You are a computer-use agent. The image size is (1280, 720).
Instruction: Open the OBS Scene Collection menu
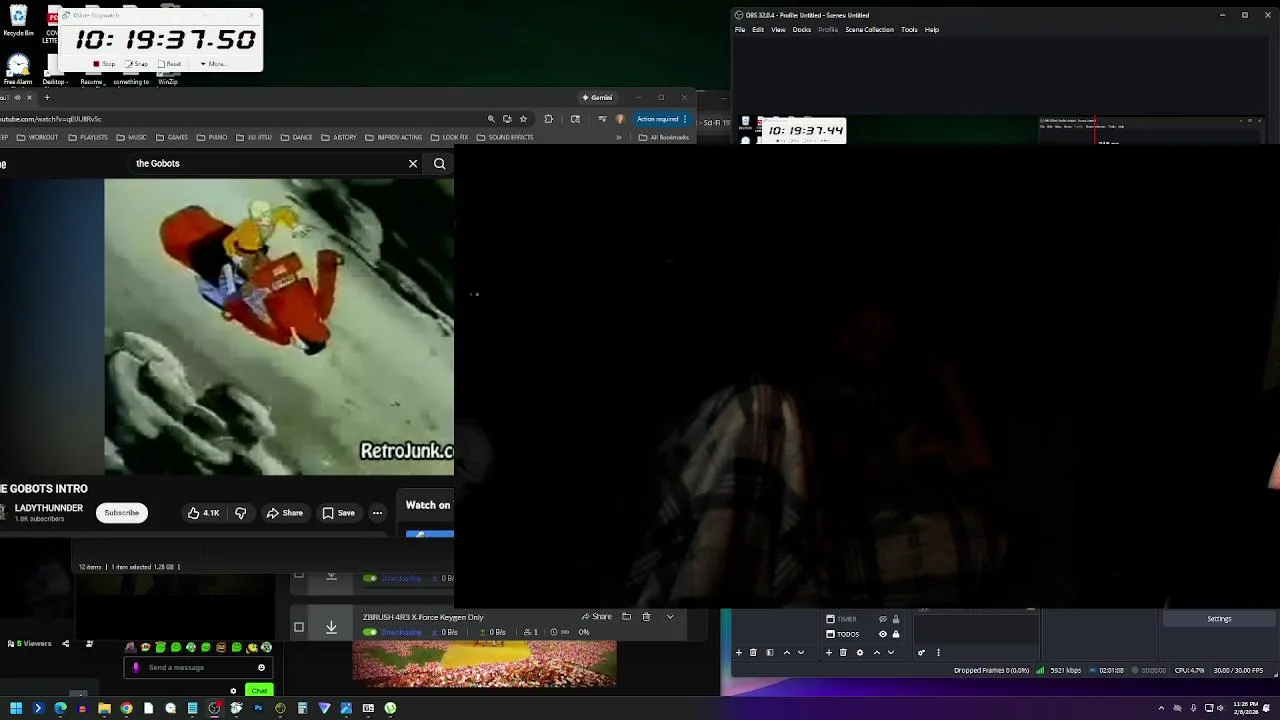[869, 30]
